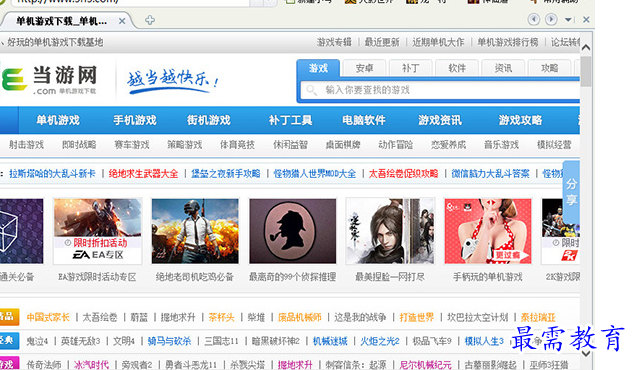This screenshot has width=633, height=370.
Task: Open the 策略游戏 category
Action: tap(184, 144)
